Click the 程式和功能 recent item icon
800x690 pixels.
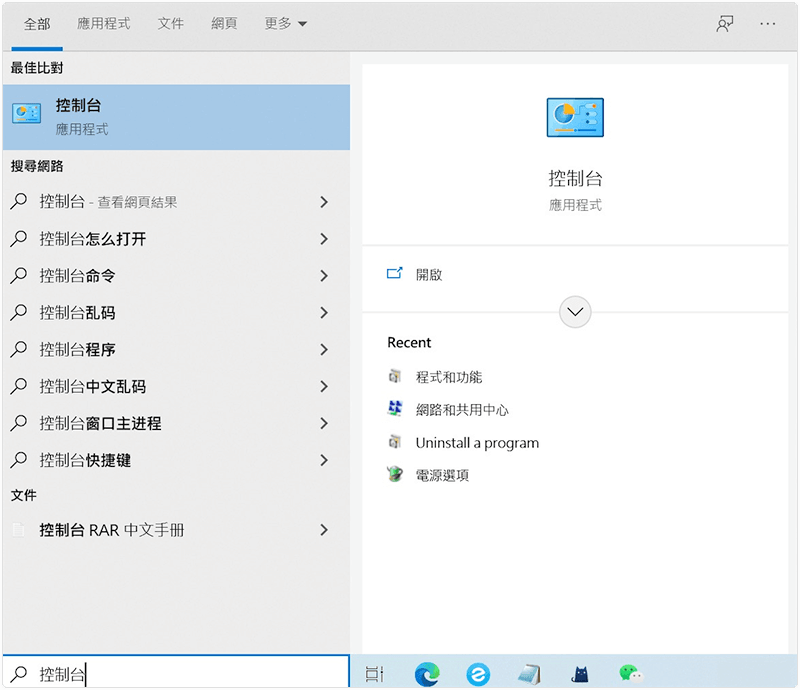point(394,376)
